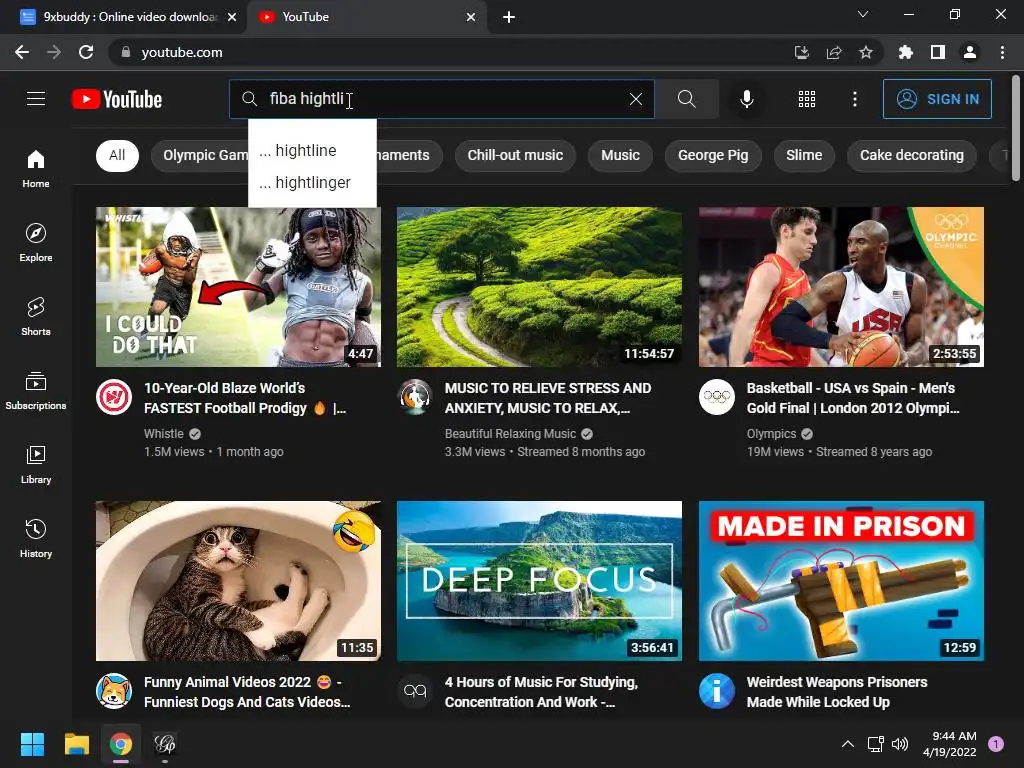Open 'MUSIC TO RELIEVE STRESS' video title
This screenshot has height=768, width=1024.
(x=548, y=398)
